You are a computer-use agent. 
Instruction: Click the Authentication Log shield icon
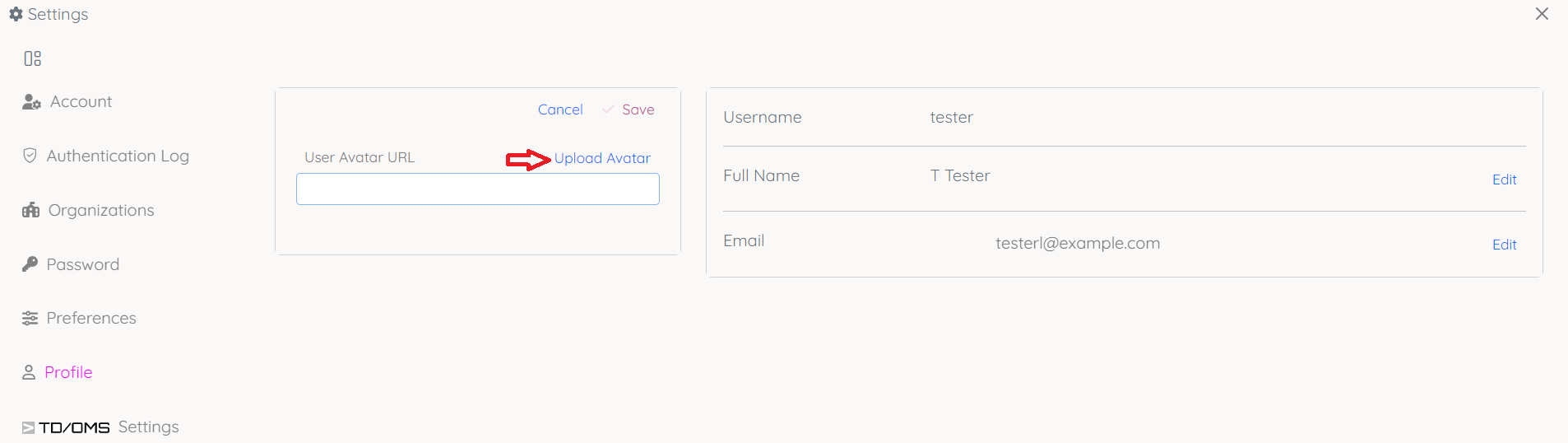pos(30,156)
